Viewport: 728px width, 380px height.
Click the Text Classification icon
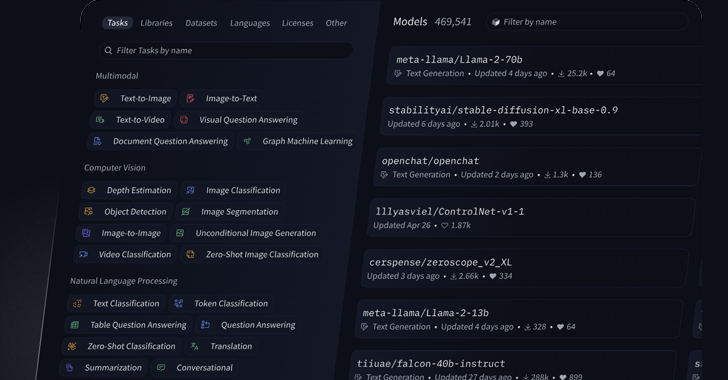(77, 303)
